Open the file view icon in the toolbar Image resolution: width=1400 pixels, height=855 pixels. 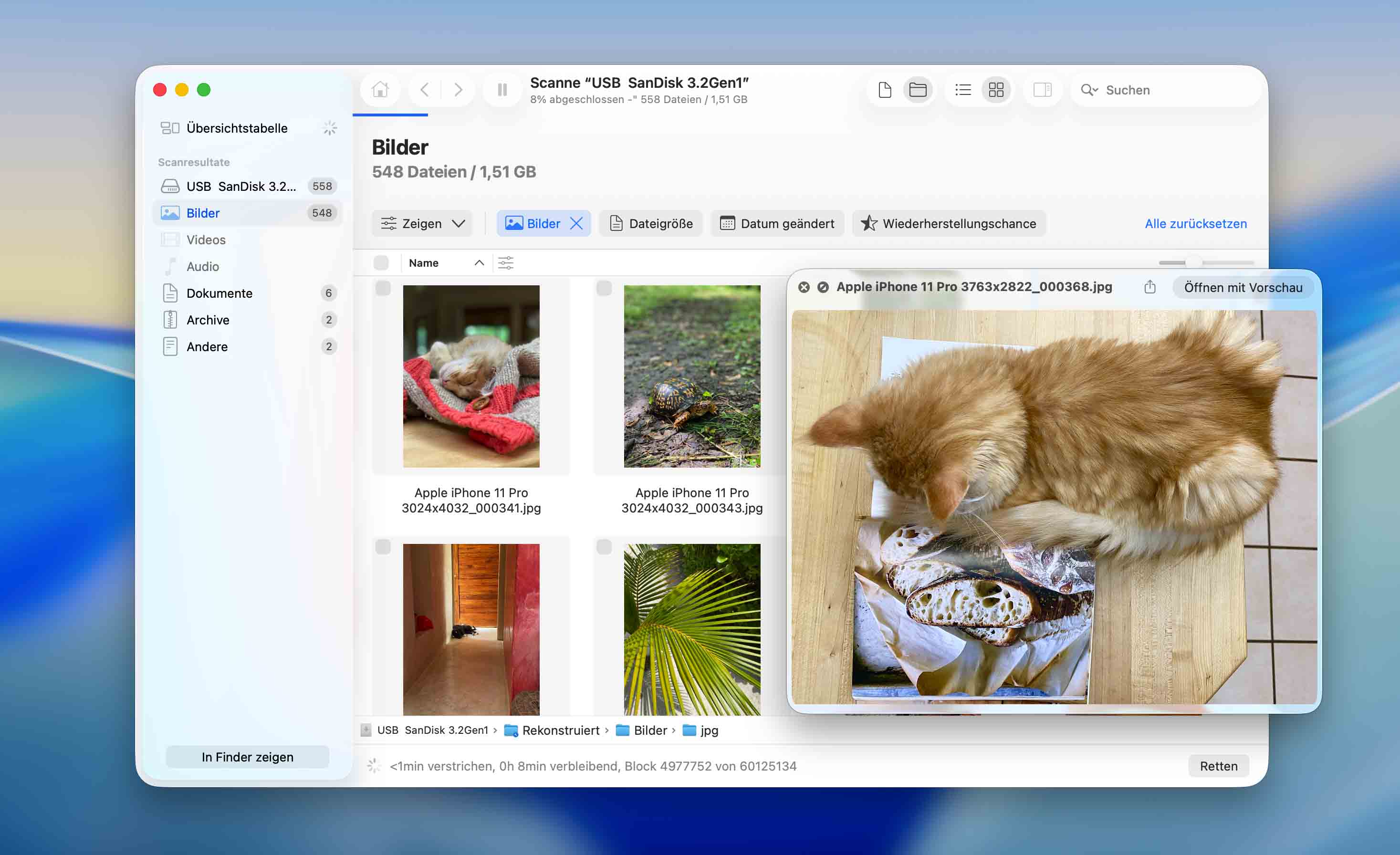(884, 89)
